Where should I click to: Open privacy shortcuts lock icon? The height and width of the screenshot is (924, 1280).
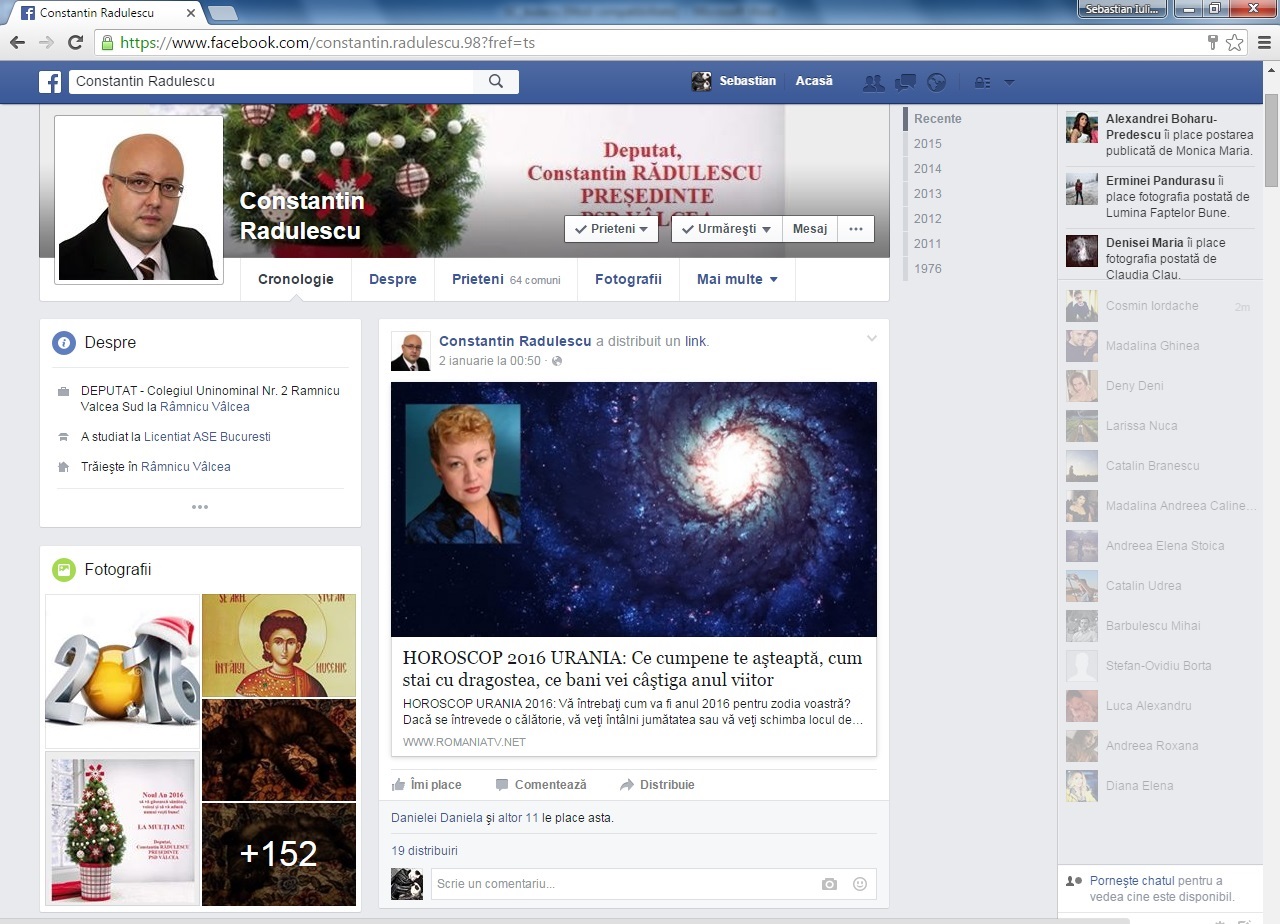click(983, 82)
